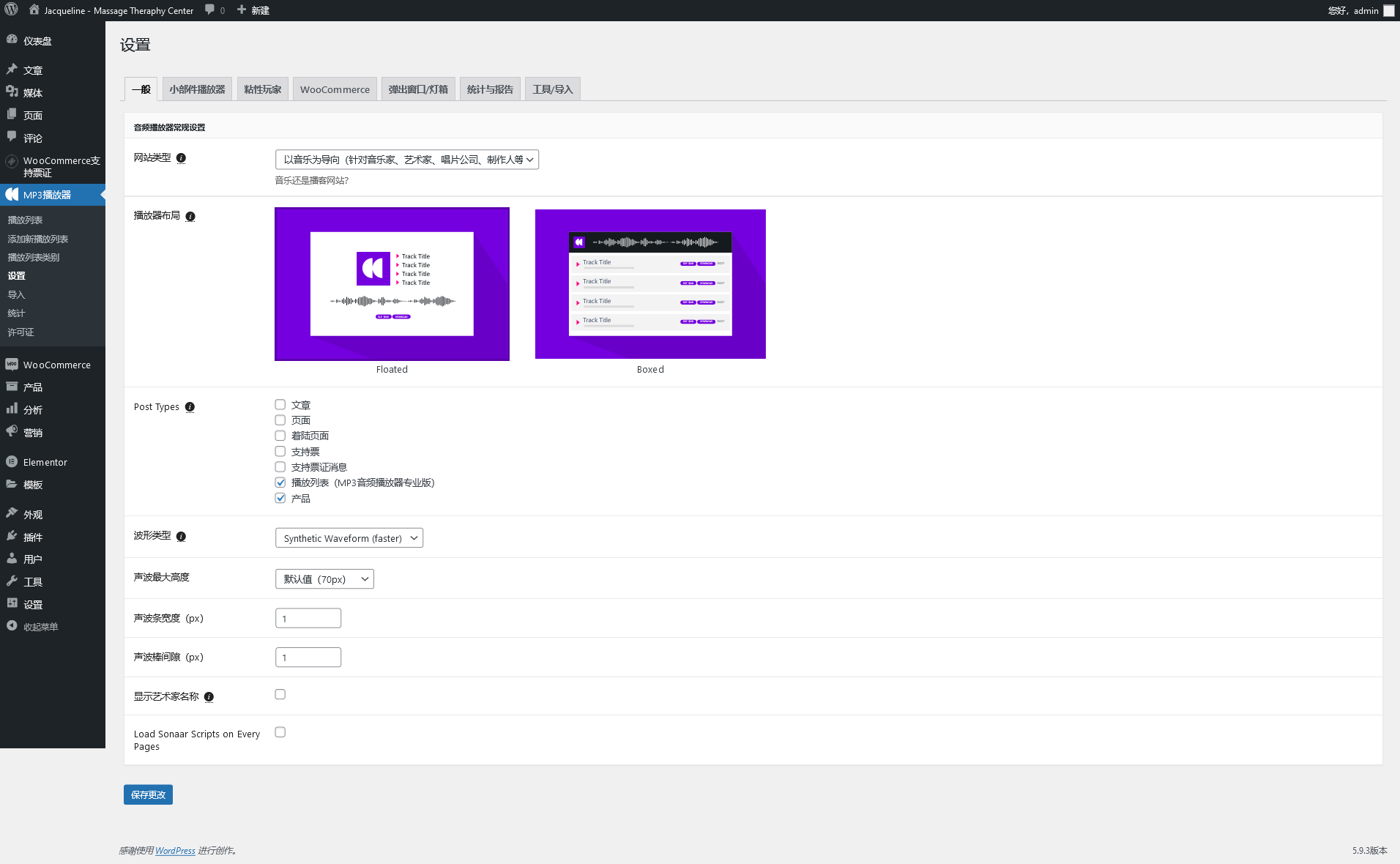Click the info icon beside 波形类型

(x=181, y=537)
